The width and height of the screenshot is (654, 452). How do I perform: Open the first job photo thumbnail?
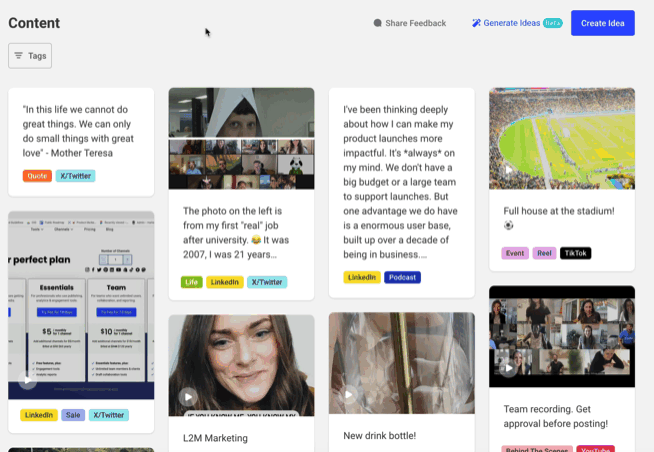click(x=241, y=138)
